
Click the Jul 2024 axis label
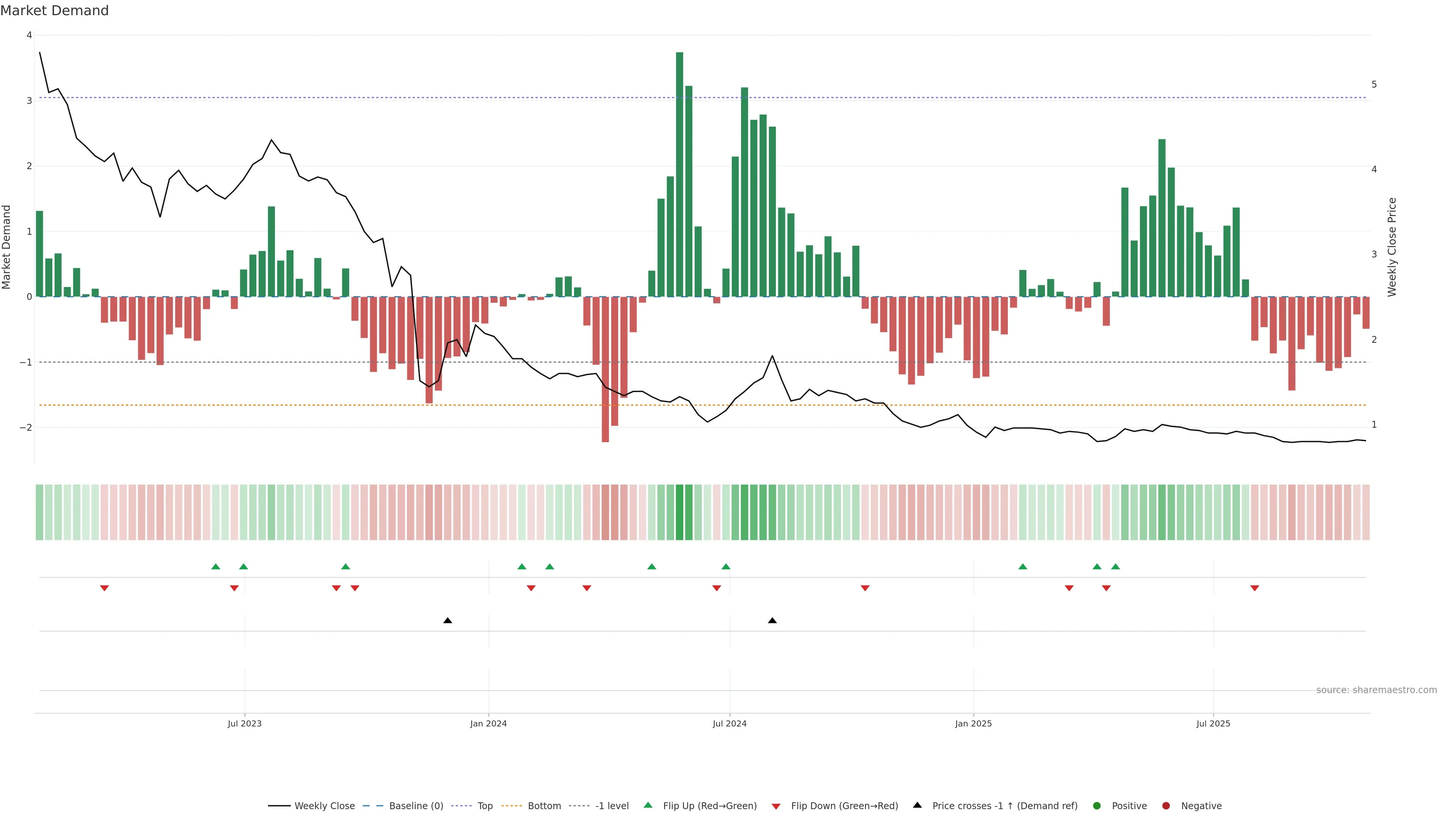point(729,723)
